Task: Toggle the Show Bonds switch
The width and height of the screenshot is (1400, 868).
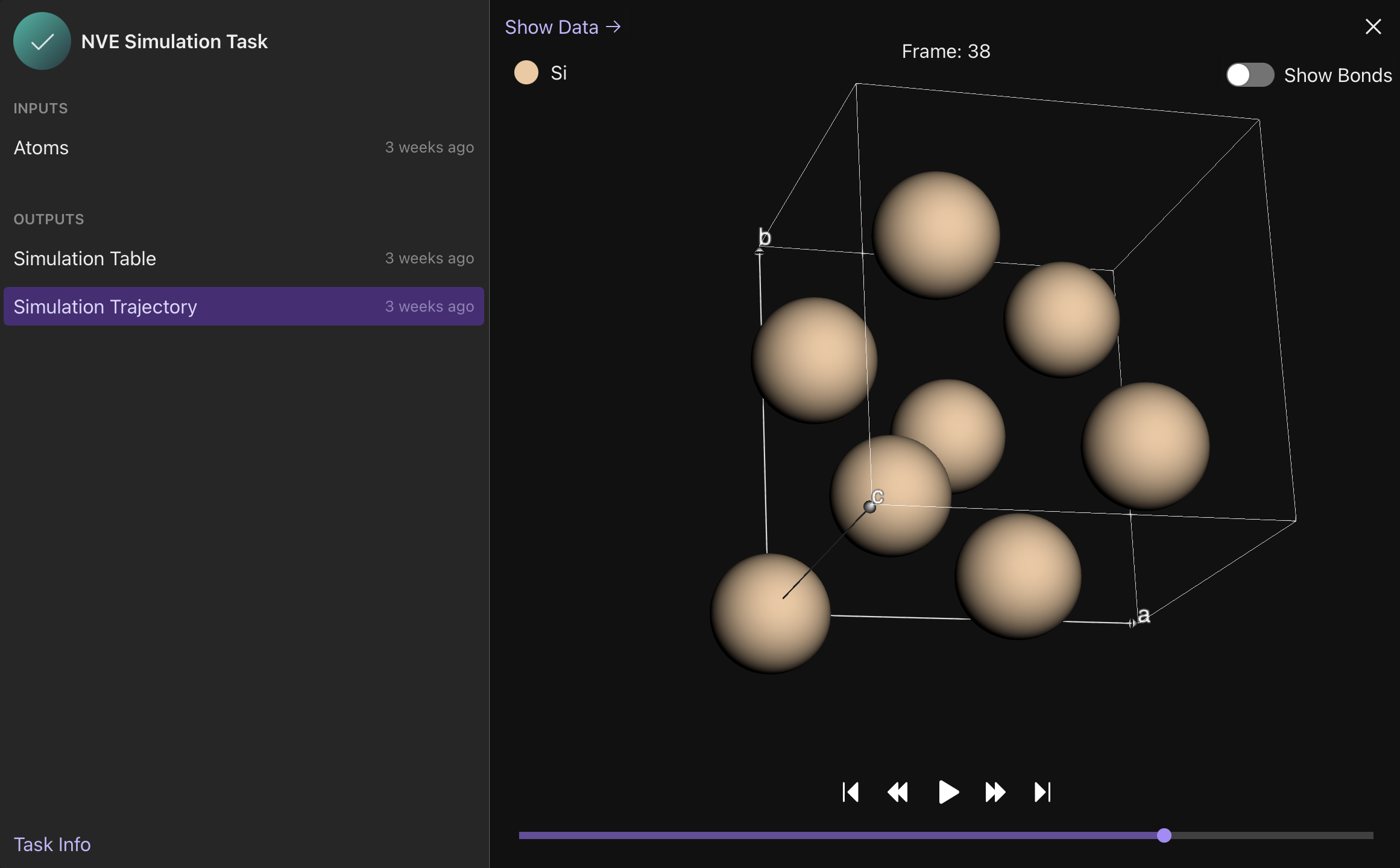Action: point(1250,75)
